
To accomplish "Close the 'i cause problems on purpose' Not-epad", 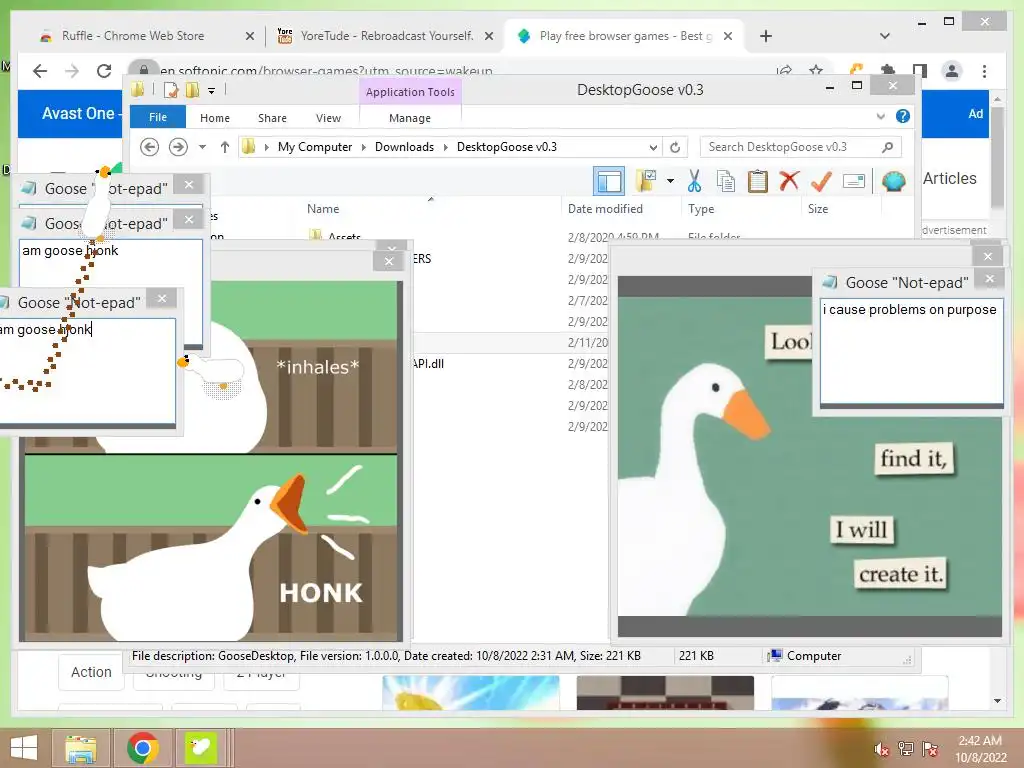I will [x=990, y=280].
